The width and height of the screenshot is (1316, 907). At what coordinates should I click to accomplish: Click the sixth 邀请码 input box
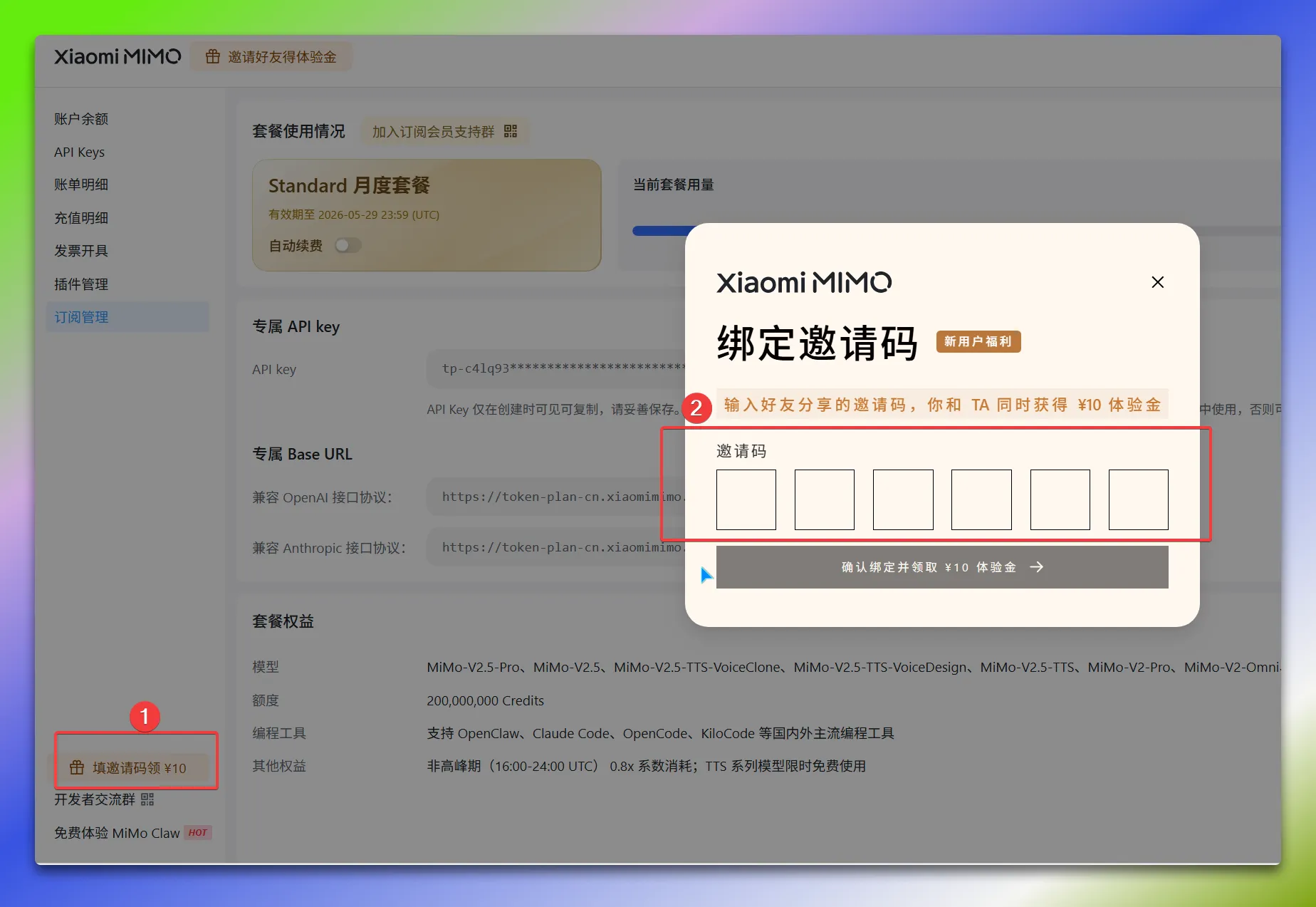tap(1139, 499)
